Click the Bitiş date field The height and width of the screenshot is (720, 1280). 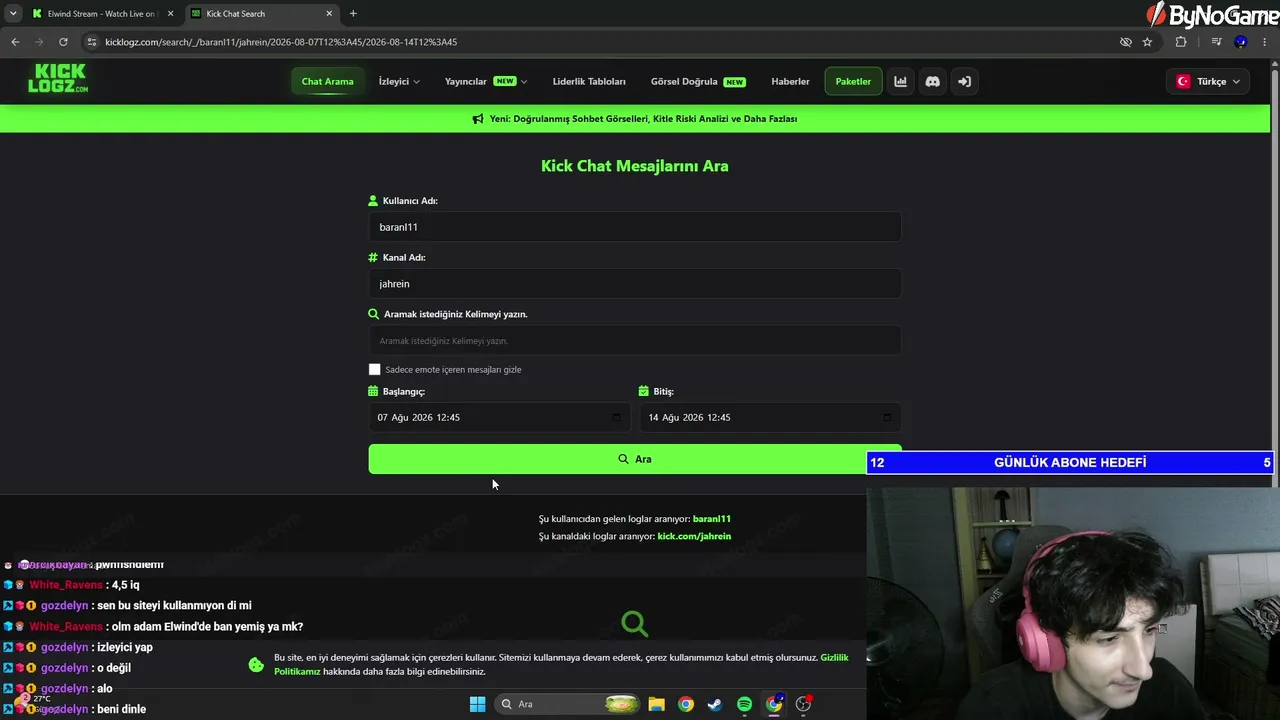pos(770,417)
